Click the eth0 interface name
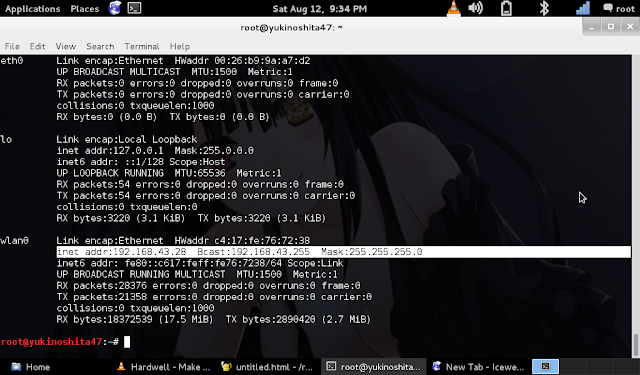The width and height of the screenshot is (640, 375). 12,61
